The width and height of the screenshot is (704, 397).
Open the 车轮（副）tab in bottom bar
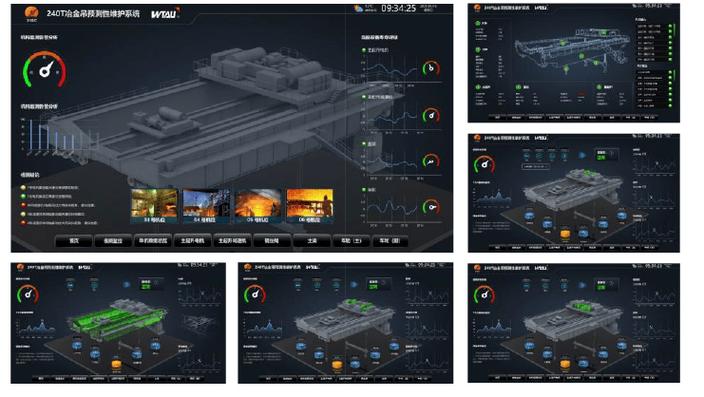390,241
